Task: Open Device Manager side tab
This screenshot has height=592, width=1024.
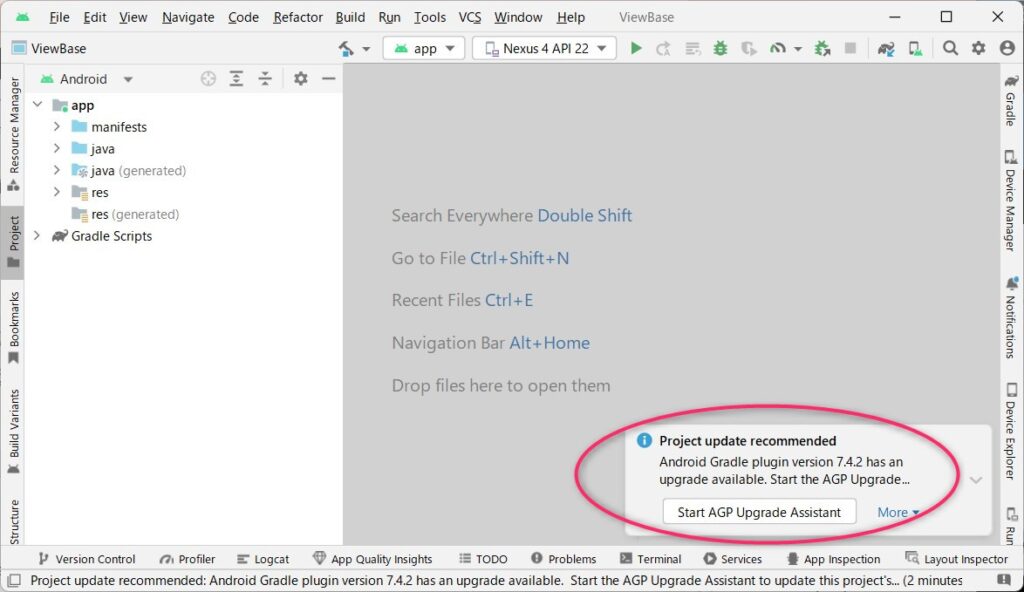Action: (1011, 201)
